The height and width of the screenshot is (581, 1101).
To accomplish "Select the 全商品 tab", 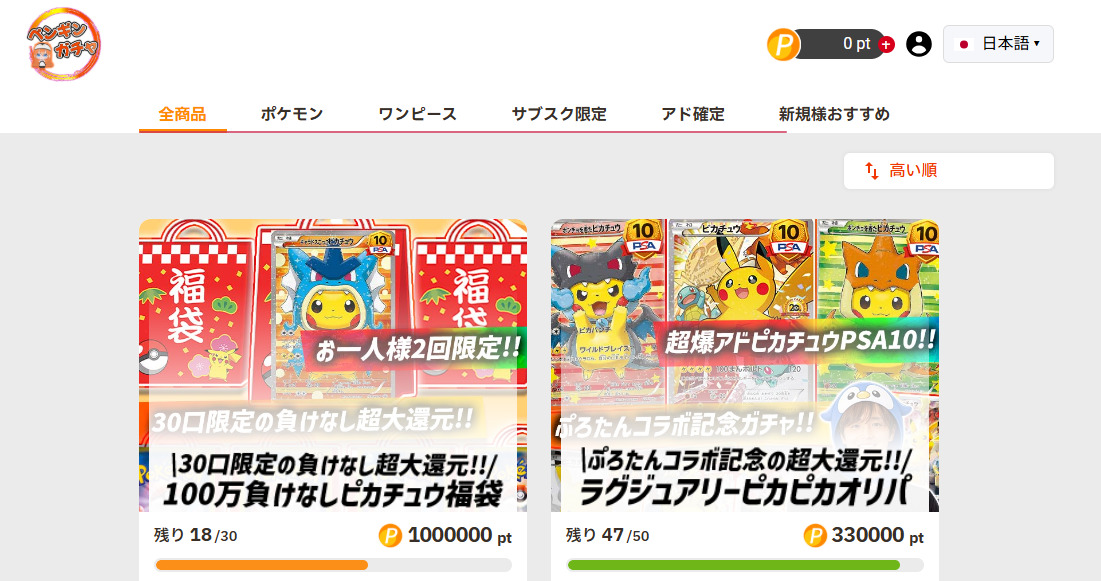I will 183,114.
